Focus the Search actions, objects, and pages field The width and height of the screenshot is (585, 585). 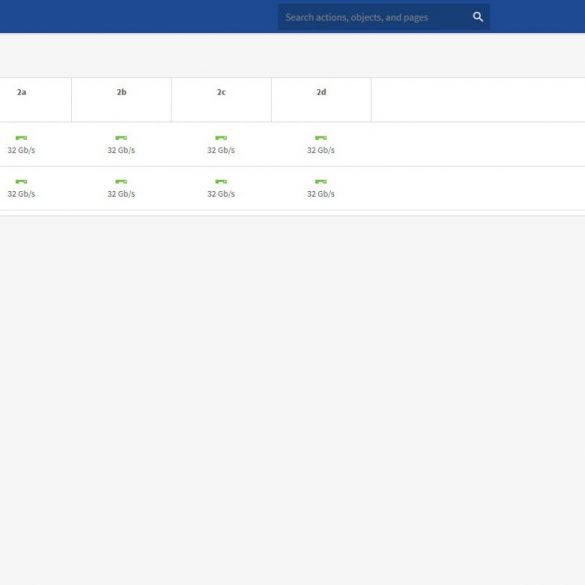tap(384, 17)
